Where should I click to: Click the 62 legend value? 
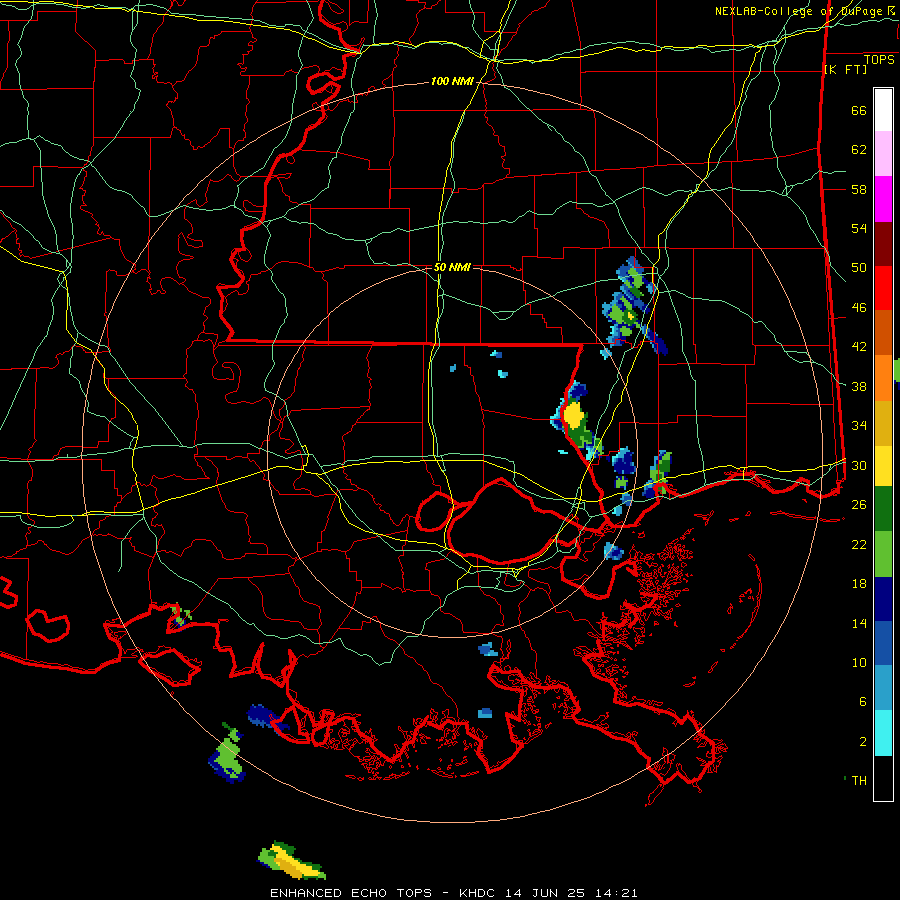859,149
